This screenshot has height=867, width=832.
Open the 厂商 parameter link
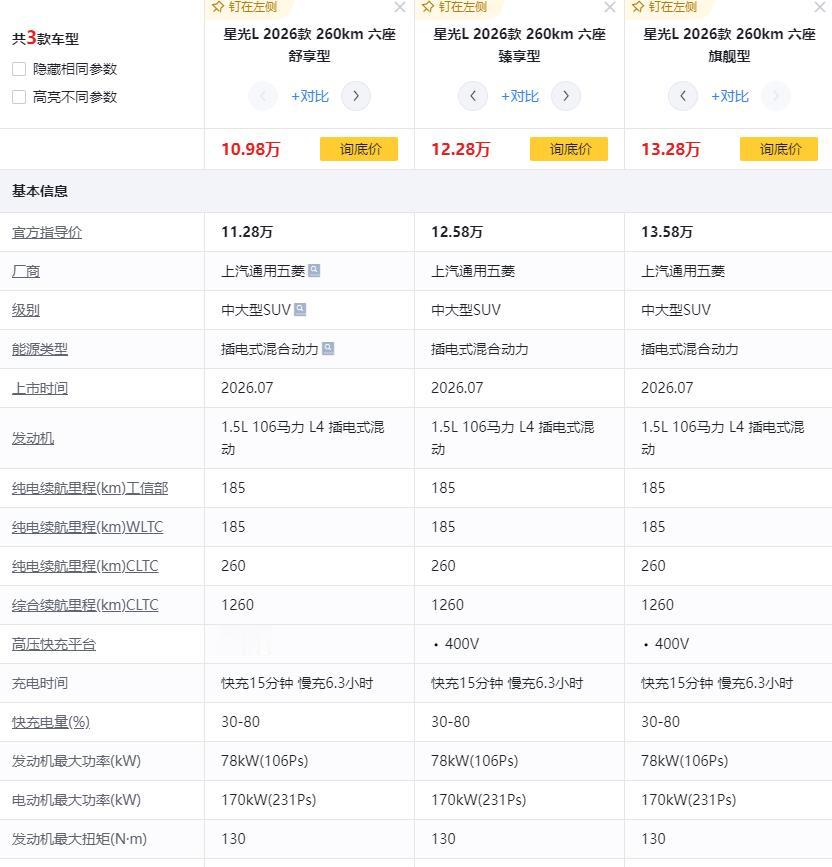tap(26, 271)
